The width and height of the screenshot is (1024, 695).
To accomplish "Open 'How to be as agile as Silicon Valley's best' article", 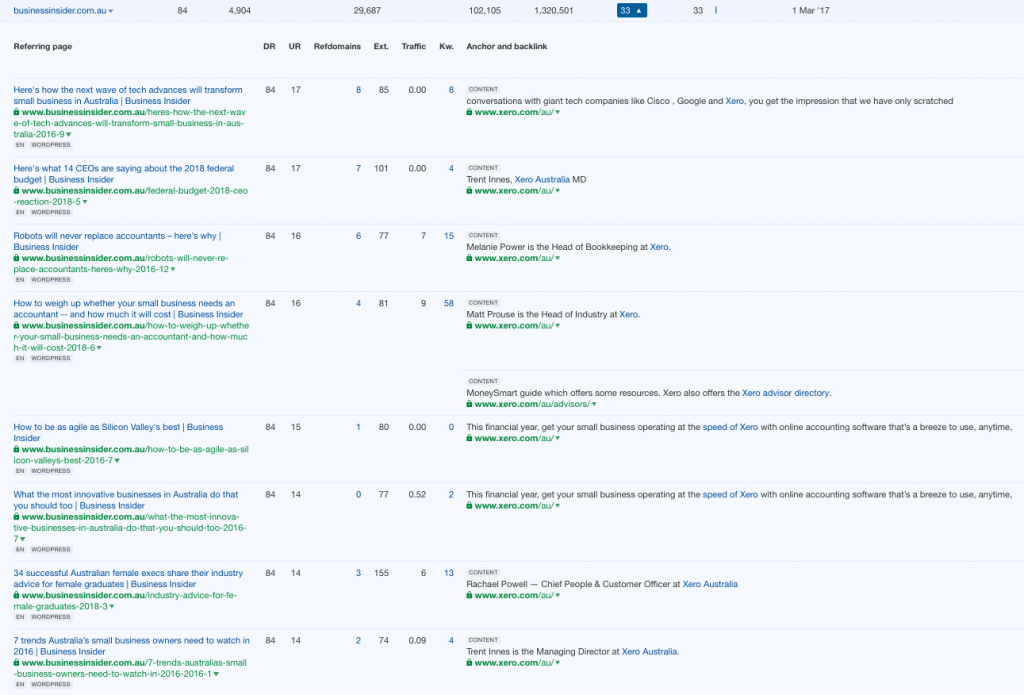I will click(118, 432).
